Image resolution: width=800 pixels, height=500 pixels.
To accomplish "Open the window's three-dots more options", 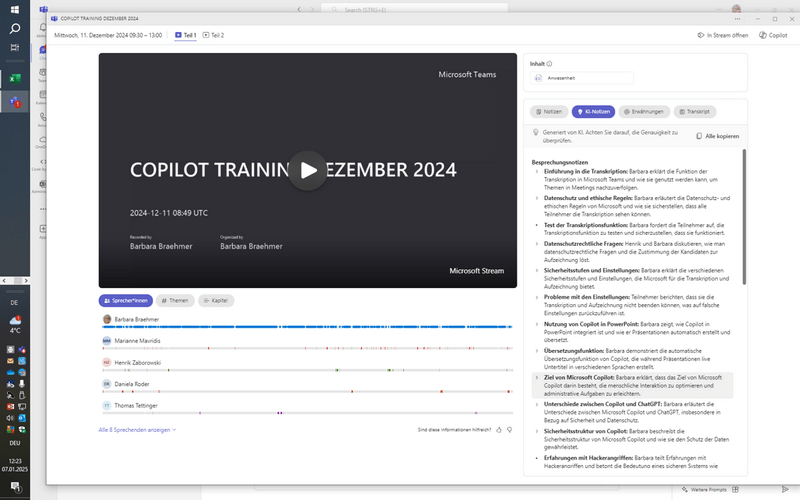I will click(735, 18).
